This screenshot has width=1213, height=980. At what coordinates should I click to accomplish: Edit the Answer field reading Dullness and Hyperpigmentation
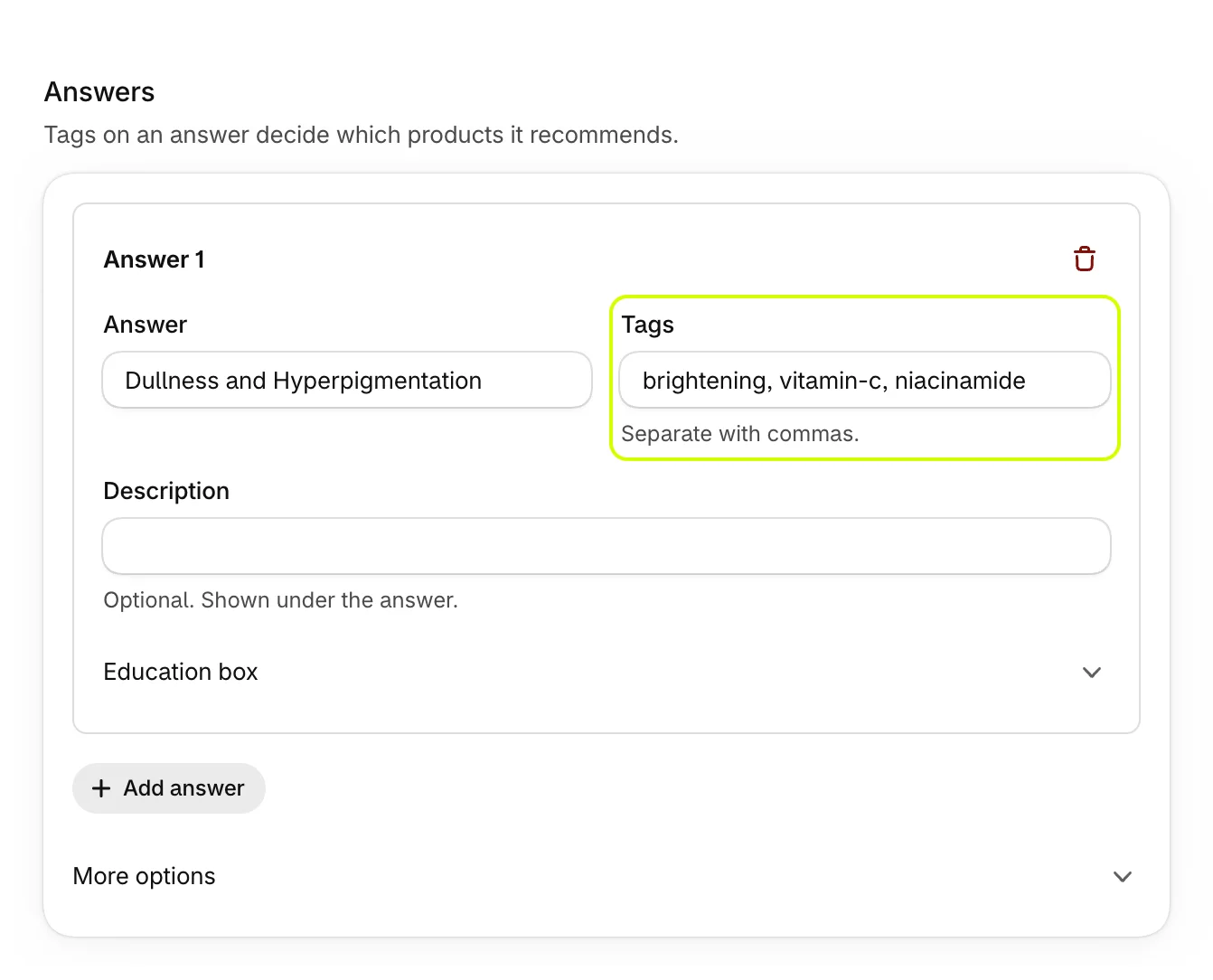point(347,381)
